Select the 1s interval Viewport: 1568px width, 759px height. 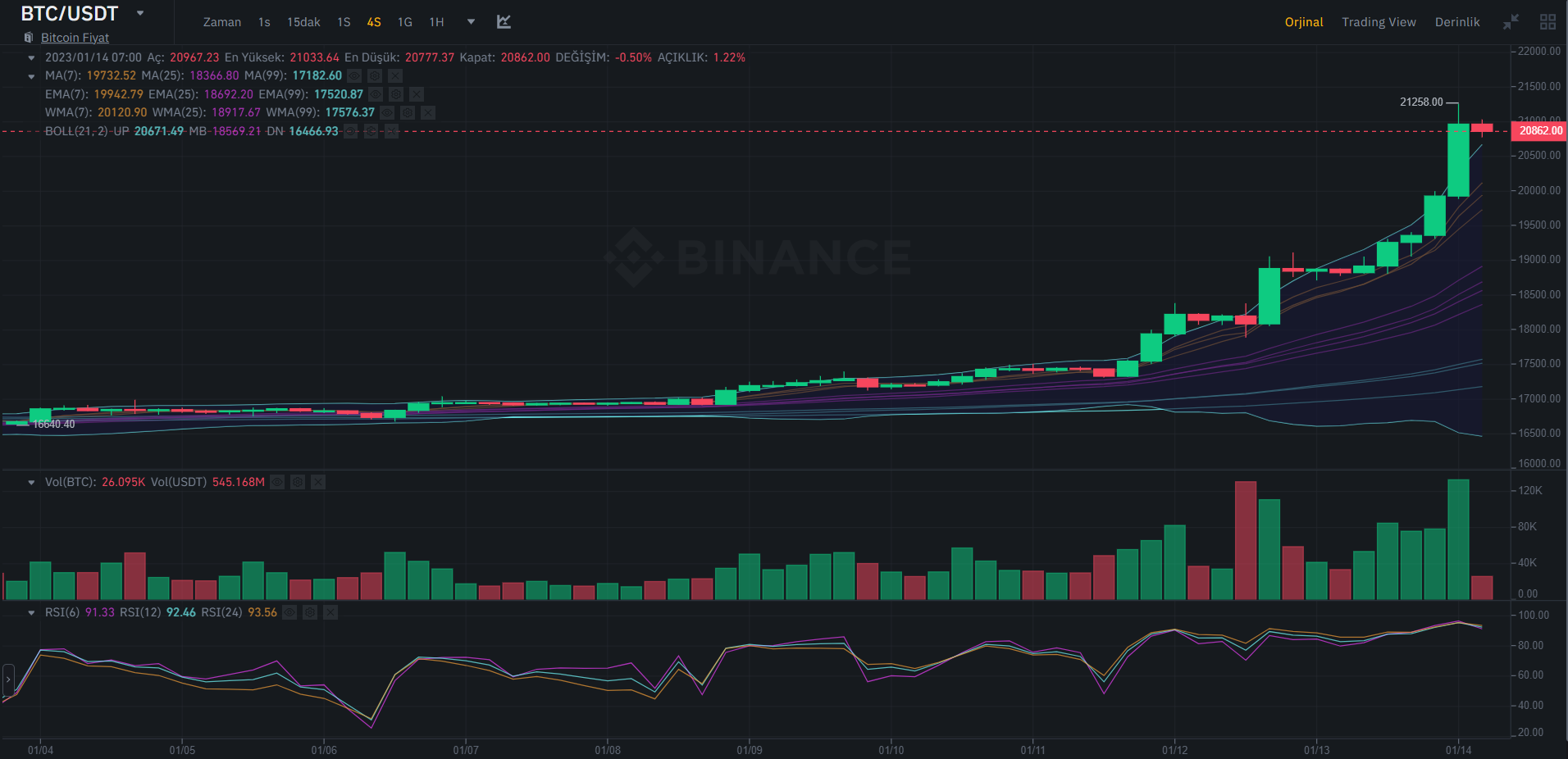click(264, 22)
